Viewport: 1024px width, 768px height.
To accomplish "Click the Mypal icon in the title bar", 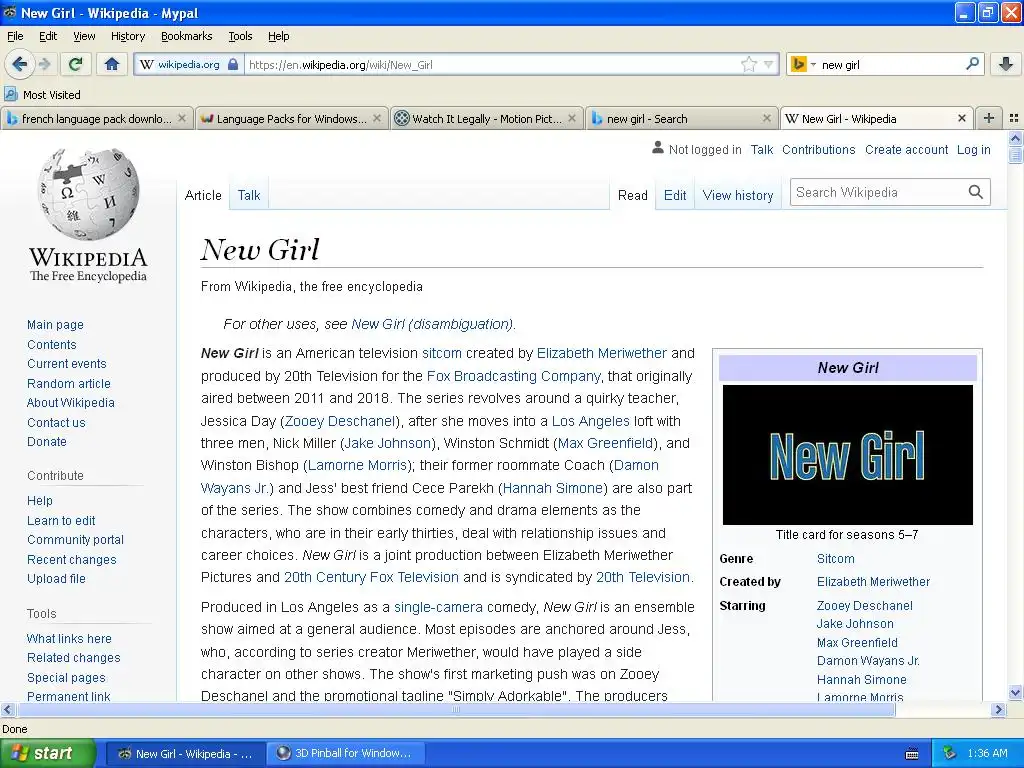I will pos(10,12).
